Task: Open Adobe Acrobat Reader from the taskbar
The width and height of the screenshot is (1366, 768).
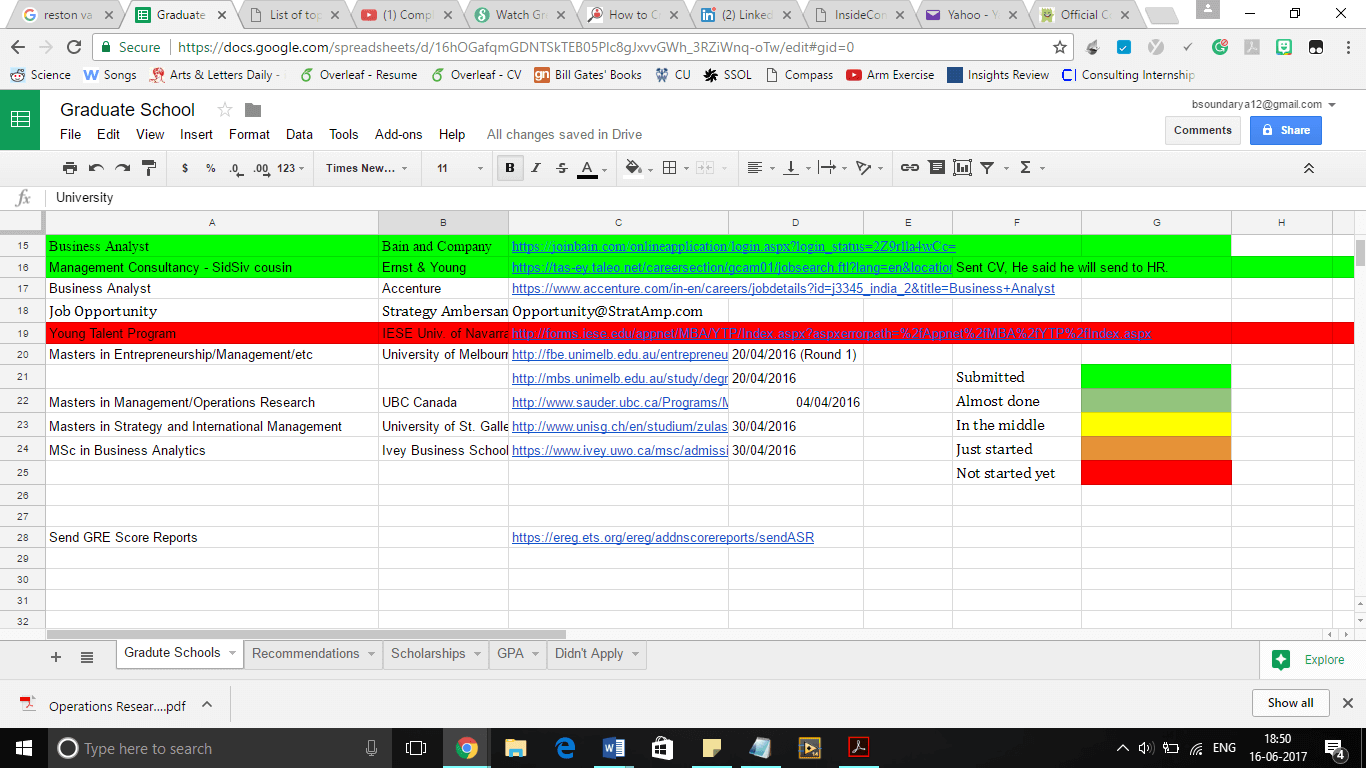Action: [x=858, y=748]
